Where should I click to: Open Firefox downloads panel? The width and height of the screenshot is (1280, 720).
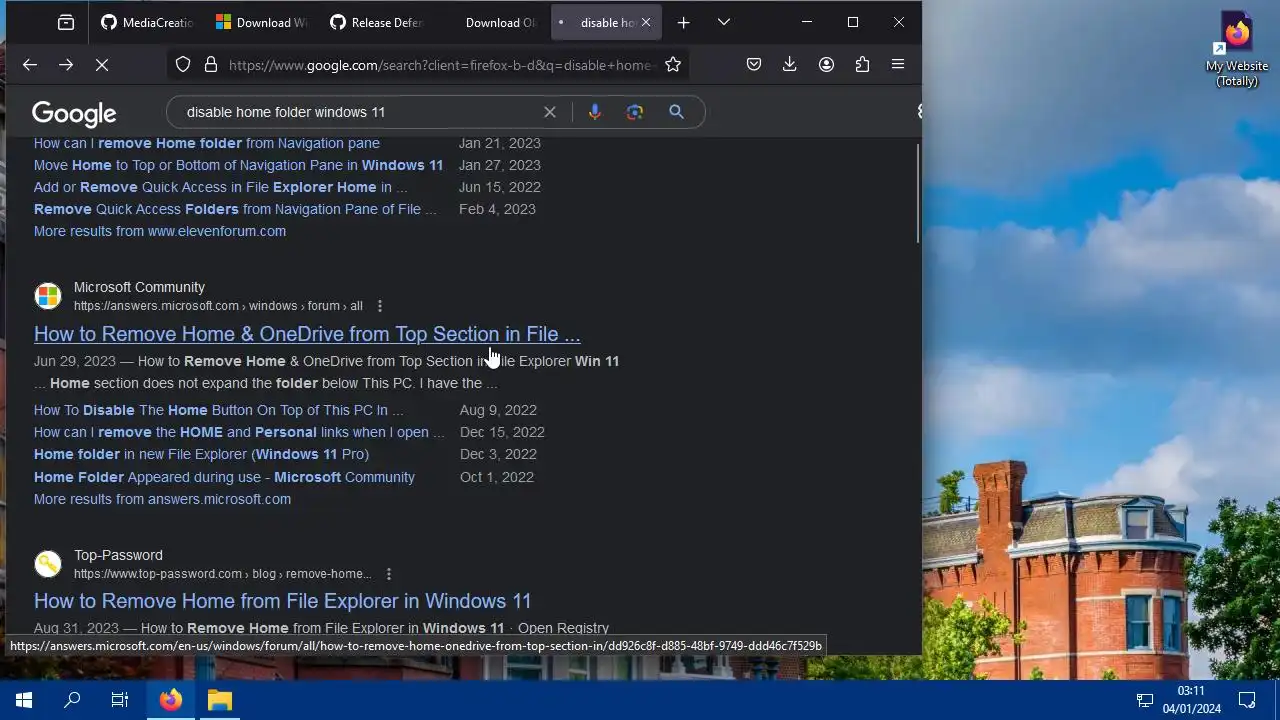tap(790, 65)
